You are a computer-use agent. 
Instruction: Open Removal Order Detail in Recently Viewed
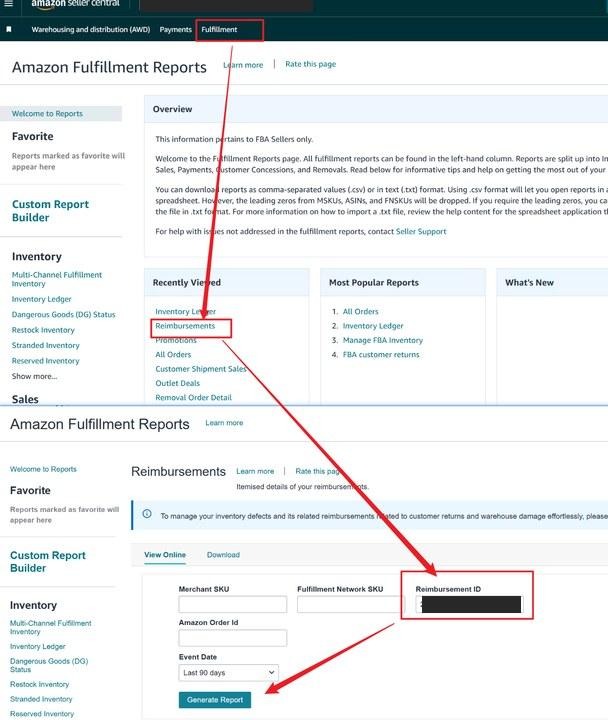pos(193,397)
